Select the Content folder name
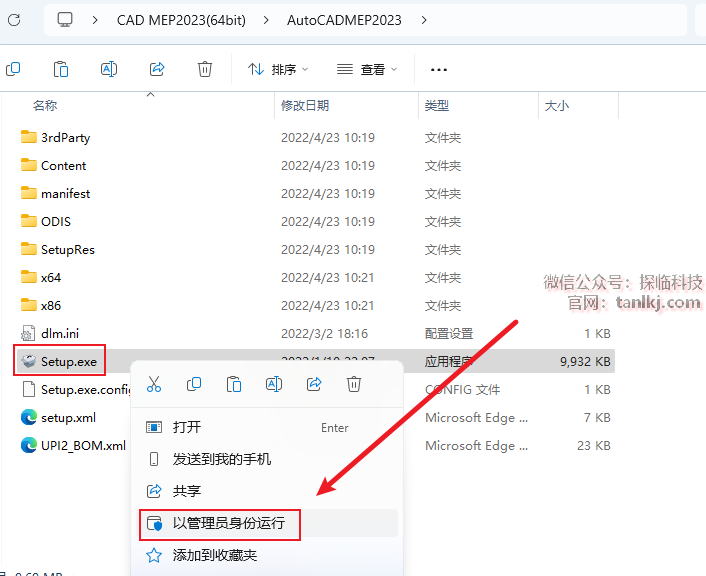Viewport: 706px width, 576px height. 63,165
